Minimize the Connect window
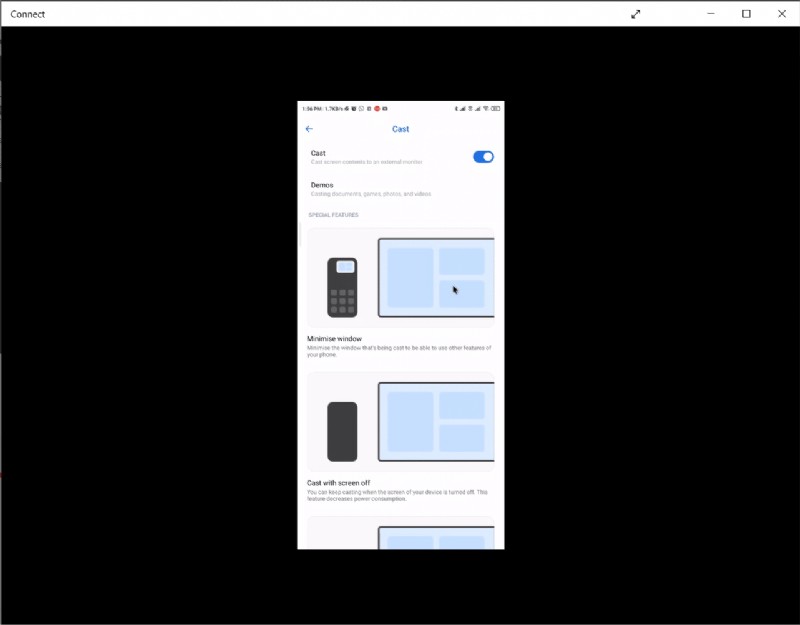 [710, 14]
